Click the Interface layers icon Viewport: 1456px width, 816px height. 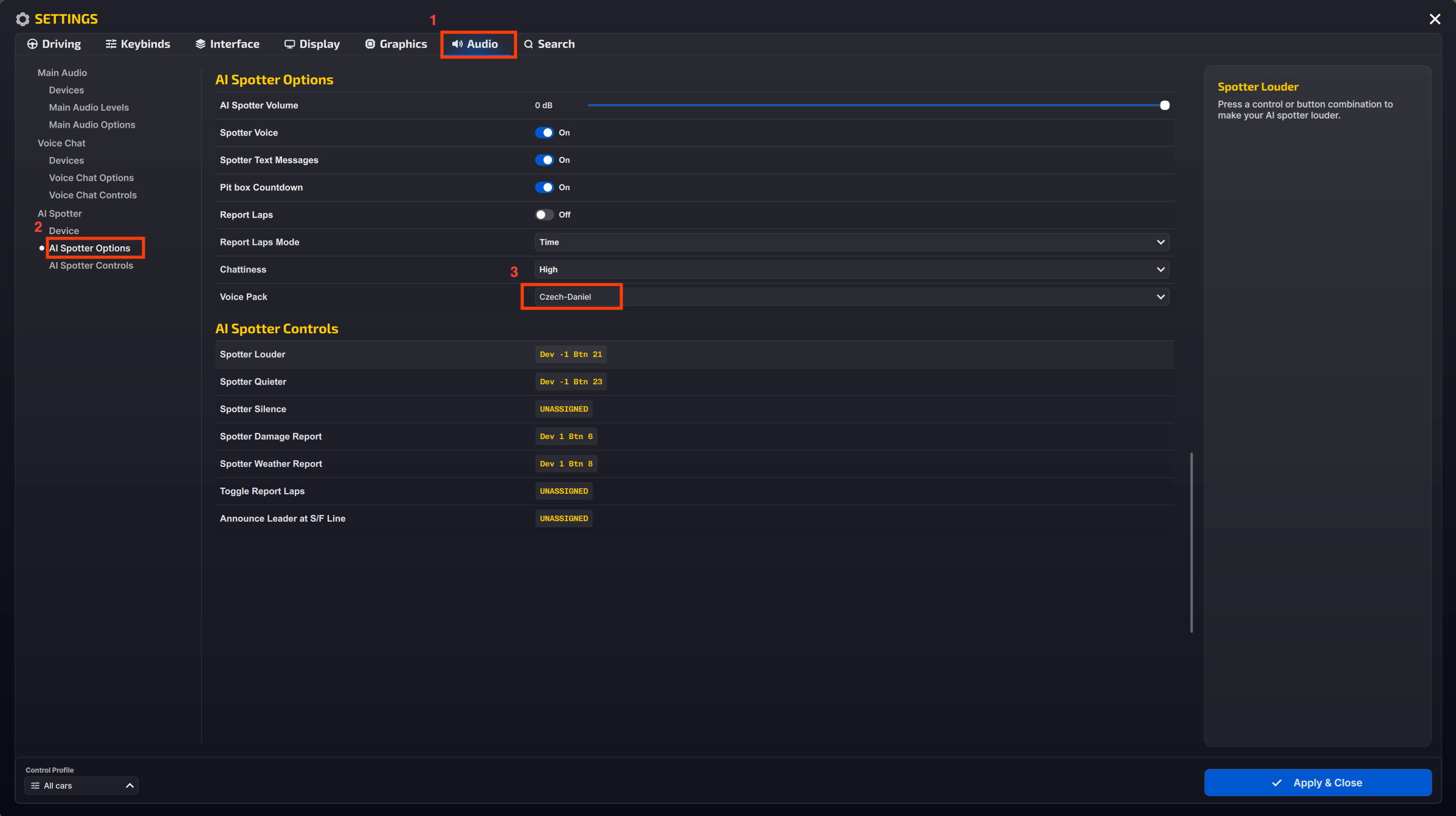pos(200,44)
